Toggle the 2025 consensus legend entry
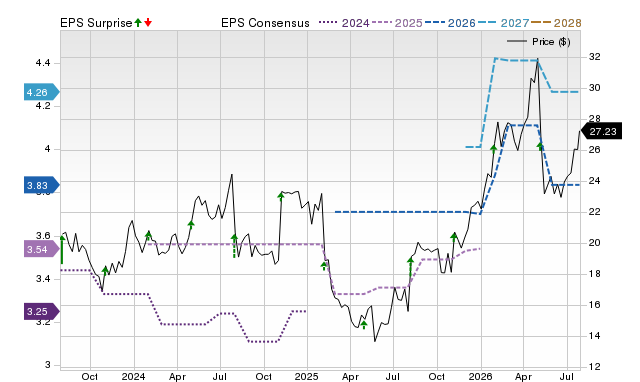Screen dimensions: 640x382 tap(397, 23)
